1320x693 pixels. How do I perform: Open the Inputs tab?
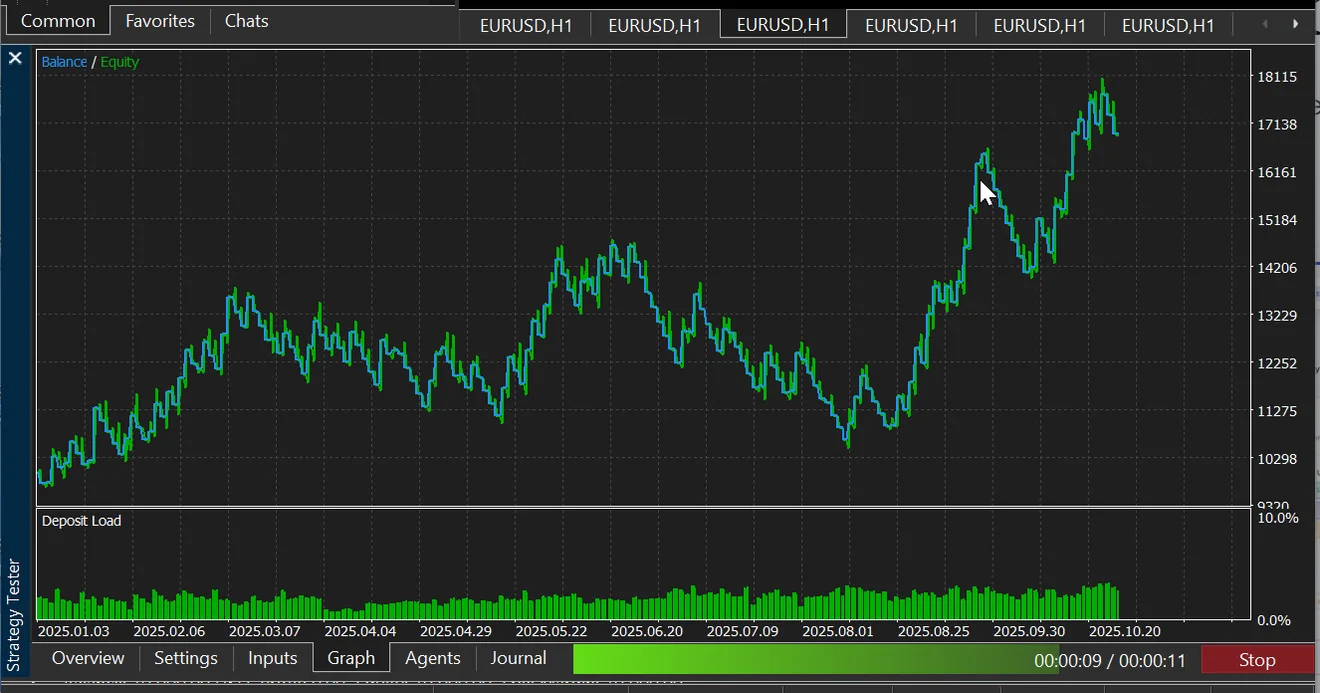[x=273, y=658]
